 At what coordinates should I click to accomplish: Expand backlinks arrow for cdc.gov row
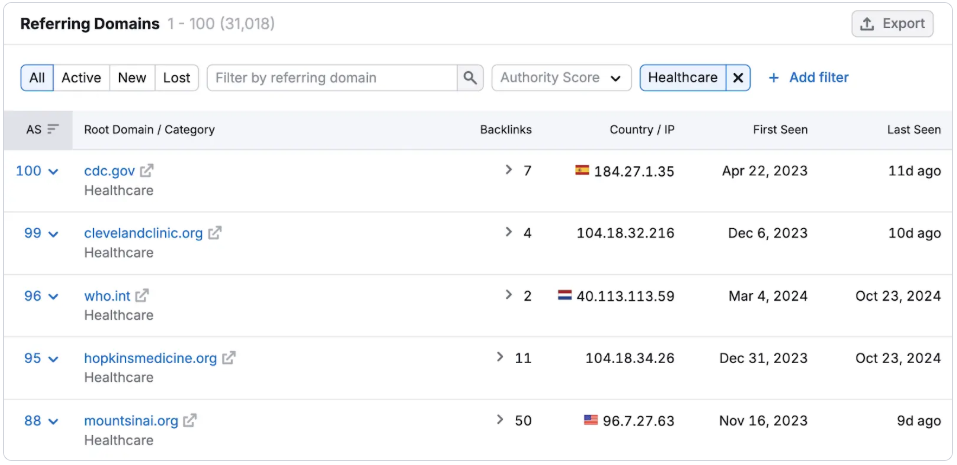click(x=508, y=170)
